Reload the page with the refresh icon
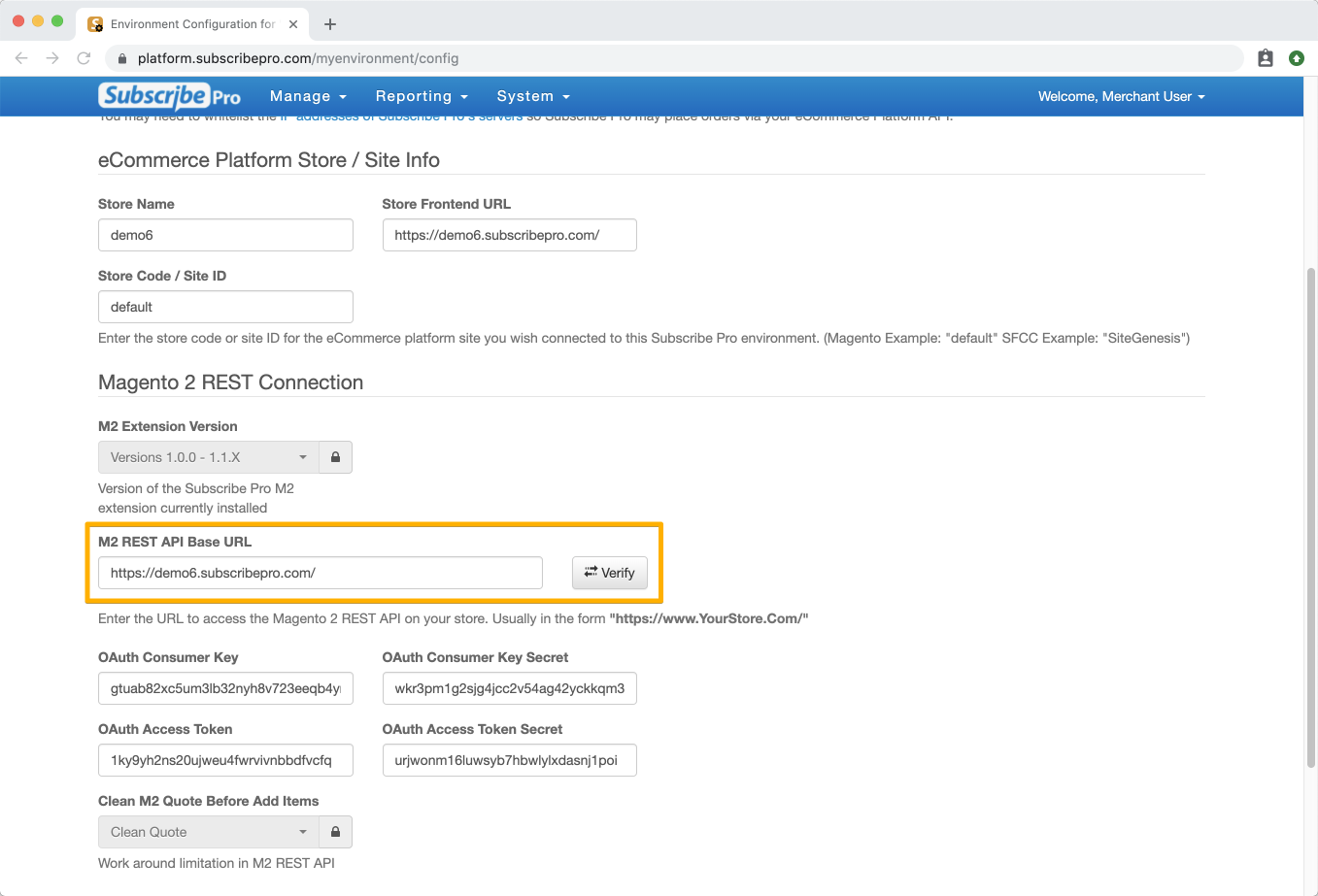1318x896 pixels. 84,58
